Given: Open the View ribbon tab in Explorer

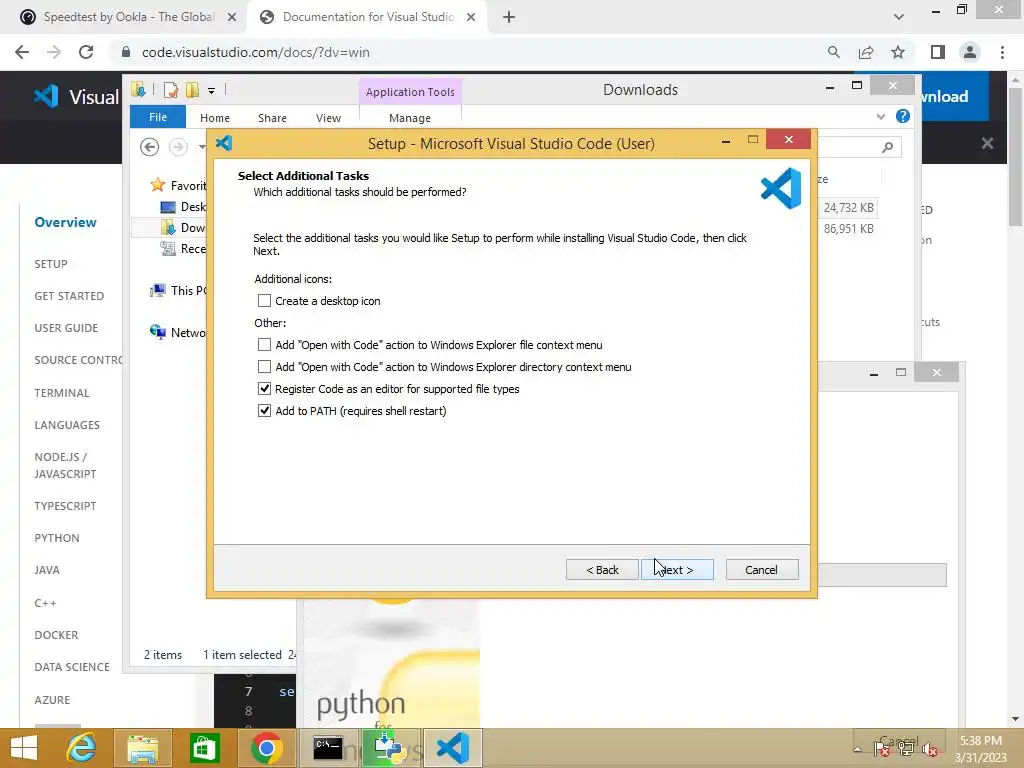Looking at the screenshot, I should [x=328, y=118].
